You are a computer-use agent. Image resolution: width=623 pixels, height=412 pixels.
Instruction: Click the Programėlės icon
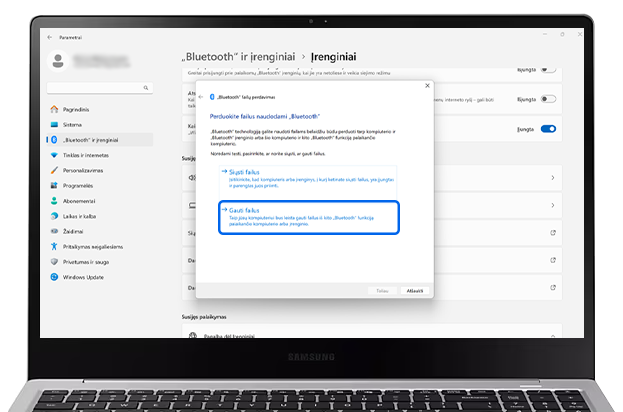[x=55, y=185]
